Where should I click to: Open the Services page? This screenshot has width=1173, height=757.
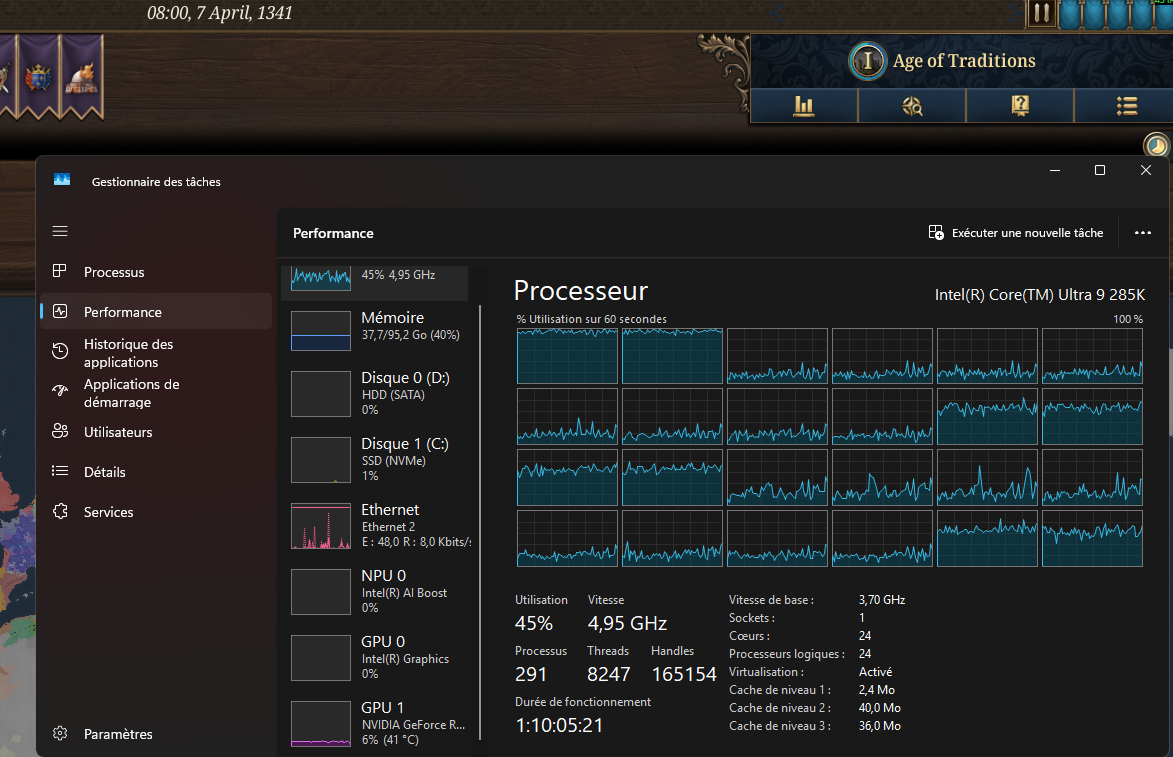click(156, 512)
